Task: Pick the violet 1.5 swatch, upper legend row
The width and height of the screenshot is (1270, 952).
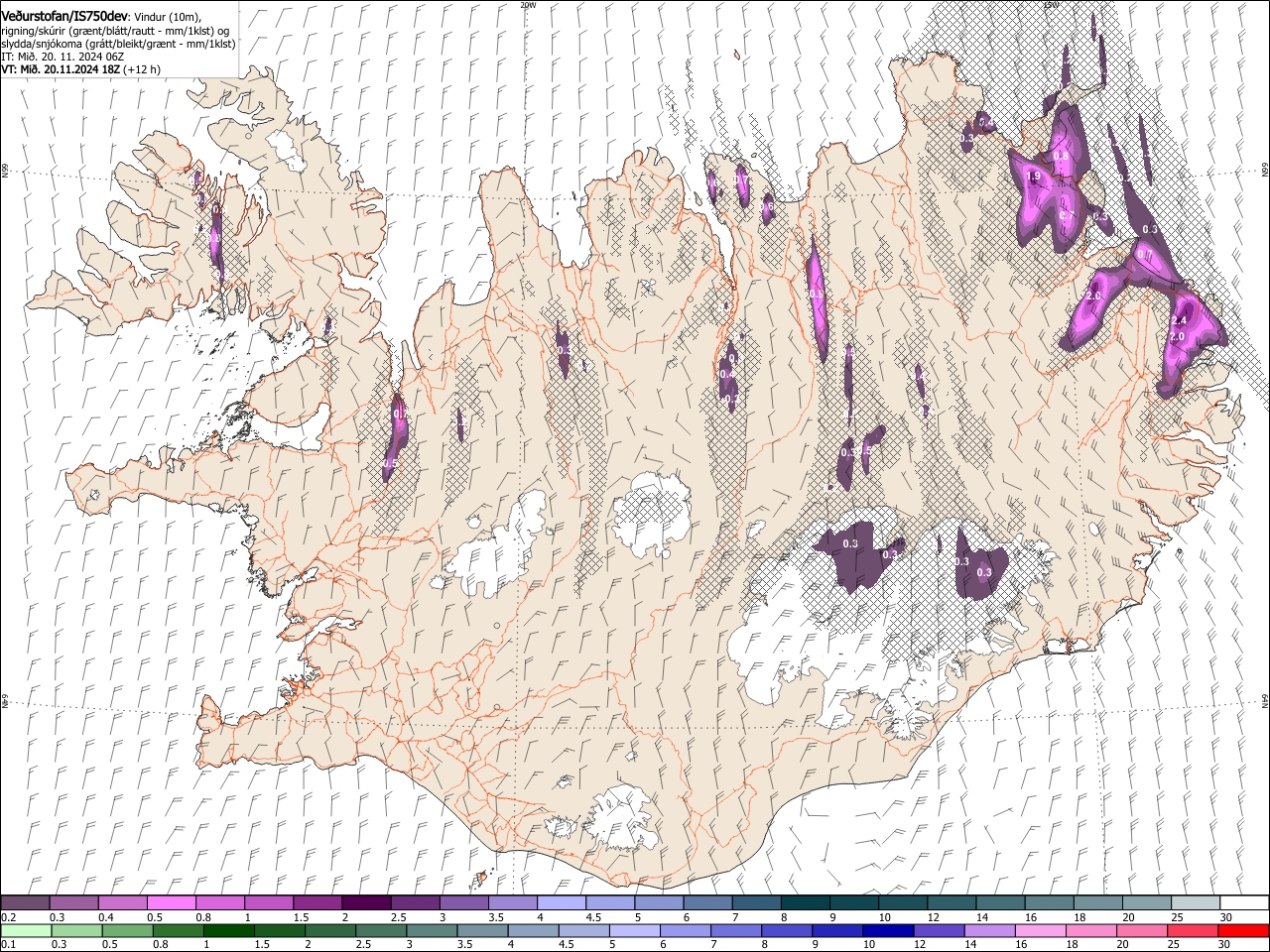Action: (317, 902)
